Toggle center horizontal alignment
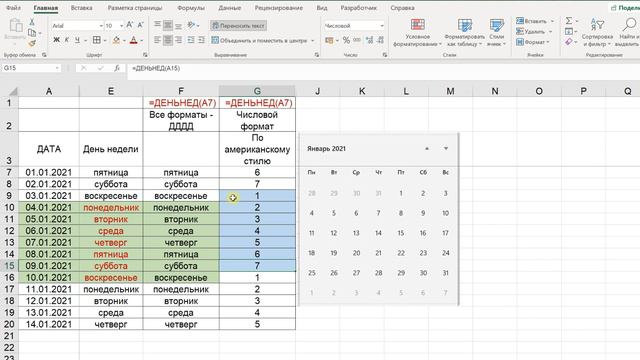 [168, 40]
